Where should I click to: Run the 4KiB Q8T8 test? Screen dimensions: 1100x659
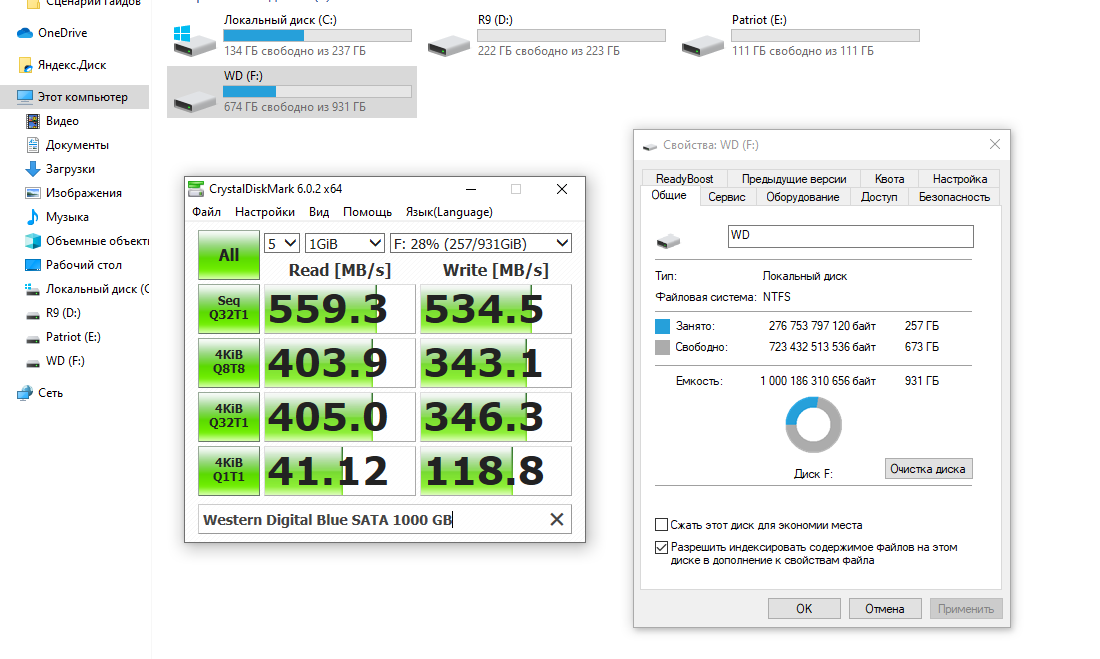229,362
